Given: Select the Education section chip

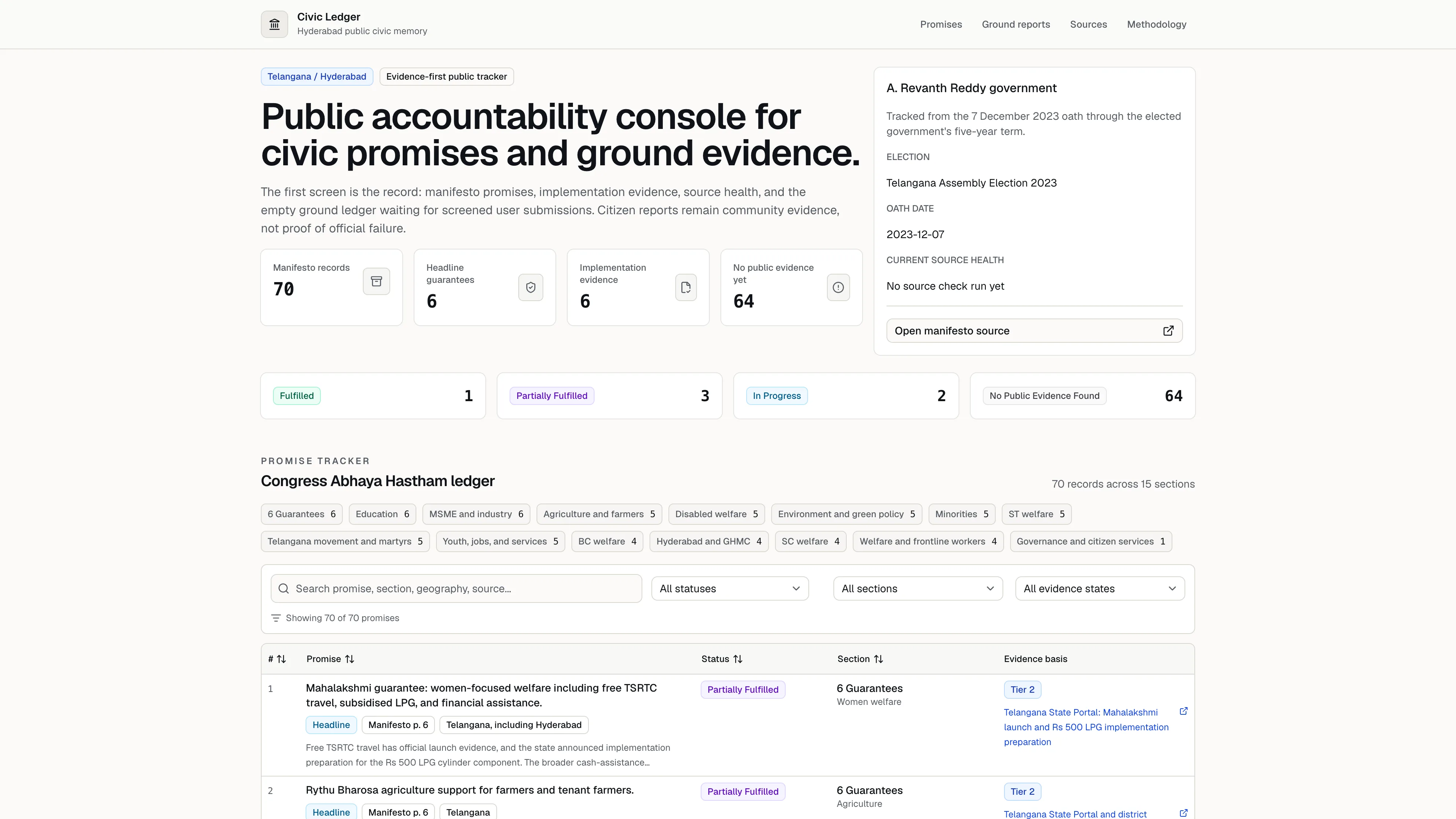Looking at the screenshot, I should [x=383, y=514].
